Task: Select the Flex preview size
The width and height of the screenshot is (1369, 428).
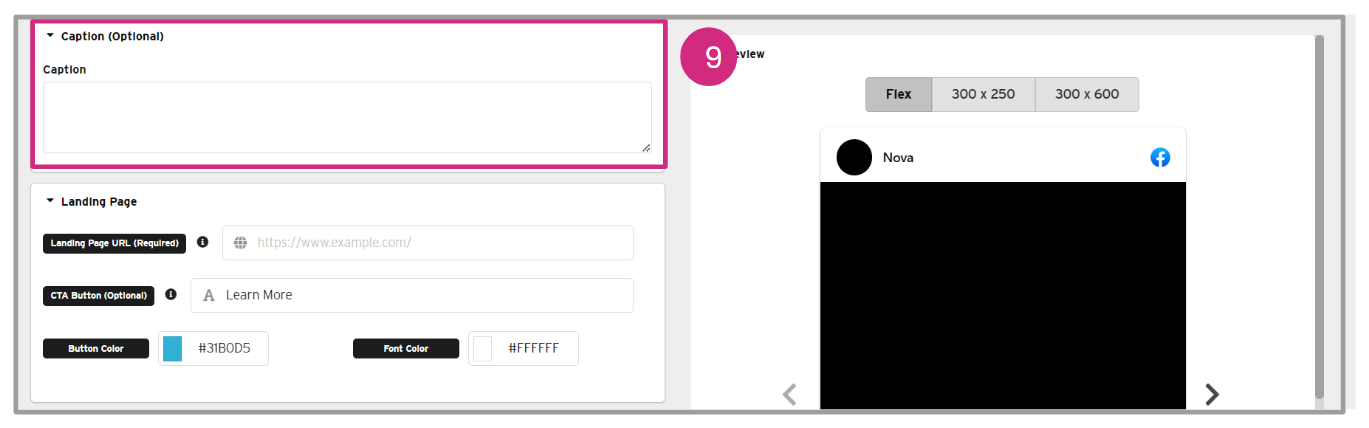Action: tap(898, 94)
